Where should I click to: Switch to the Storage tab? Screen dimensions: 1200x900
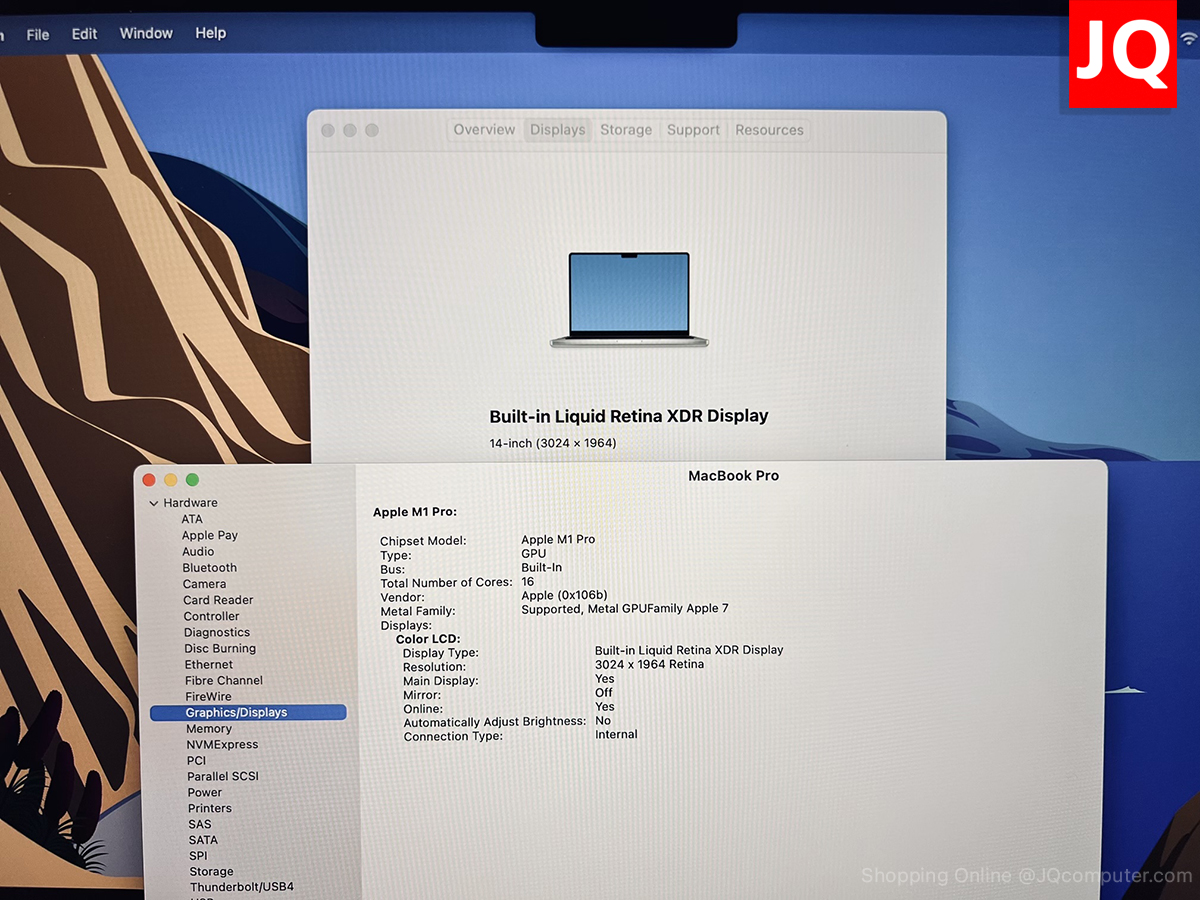click(x=626, y=130)
